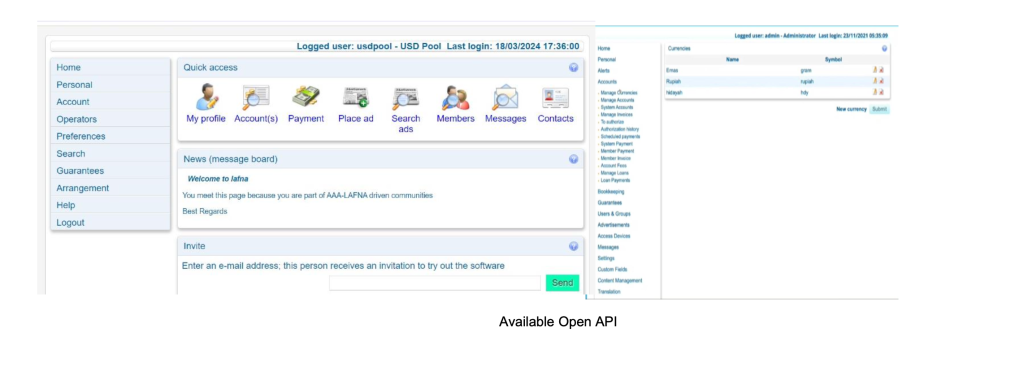This screenshot has height=372, width=1024.
Task: Select Loan Payments submenu item
Action: [615, 180]
